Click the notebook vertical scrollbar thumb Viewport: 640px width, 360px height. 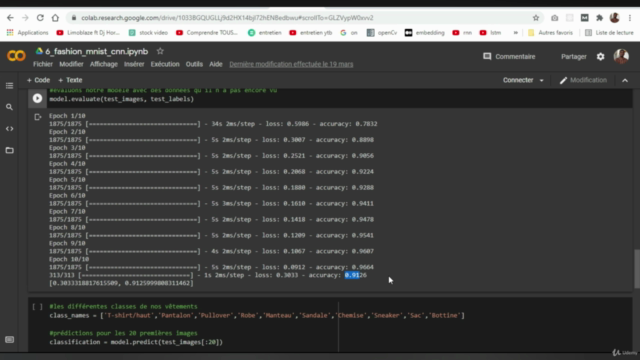[x=637, y=269]
